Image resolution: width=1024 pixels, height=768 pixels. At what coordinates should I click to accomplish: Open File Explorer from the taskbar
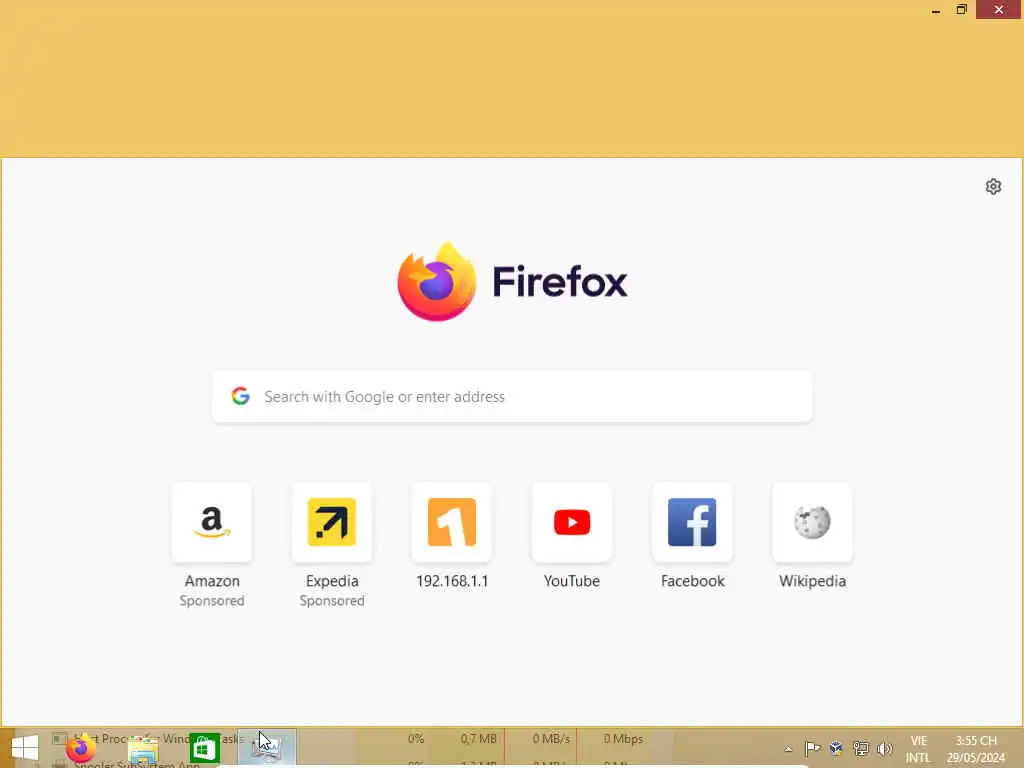click(x=143, y=749)
